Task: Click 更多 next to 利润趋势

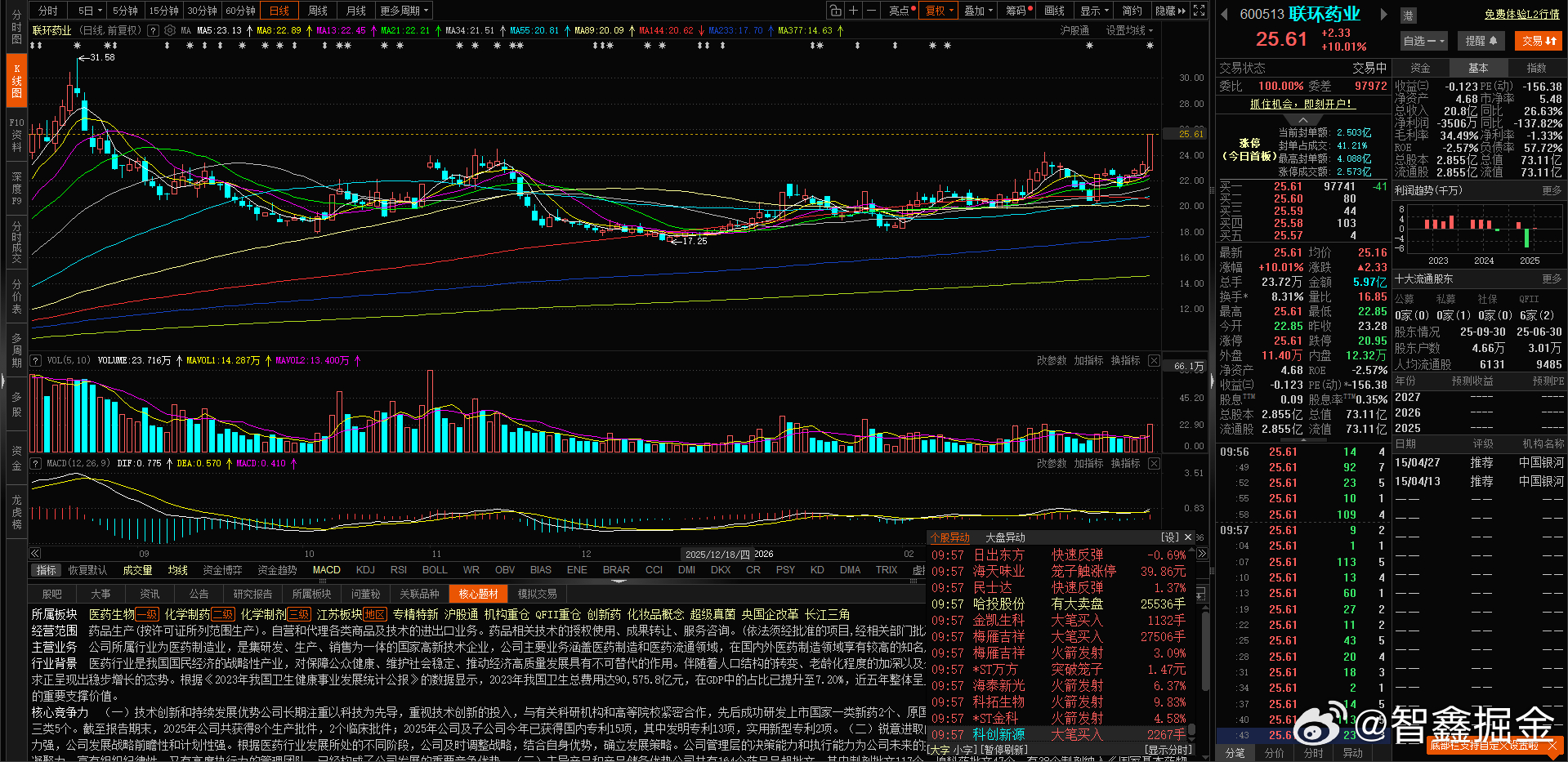Action: point(1552,190)
